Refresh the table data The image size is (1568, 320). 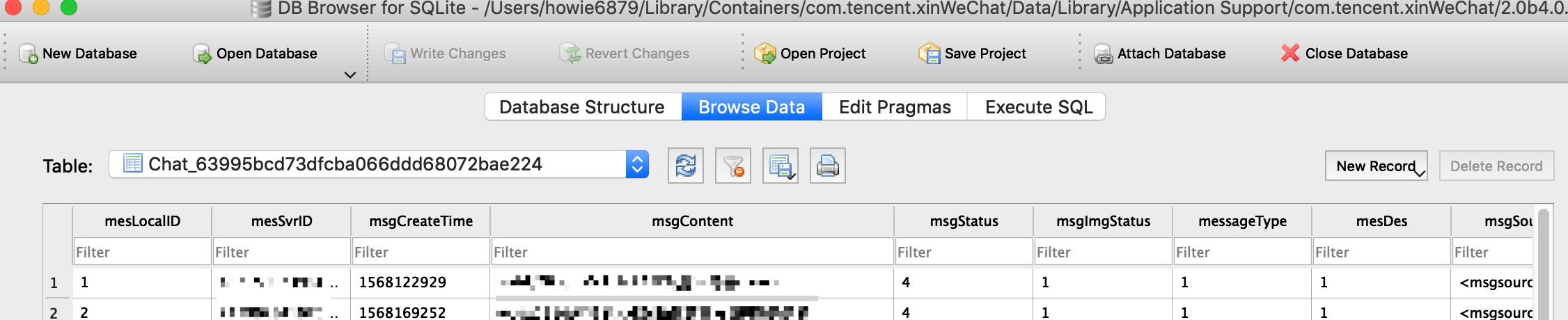tap(686, 166)
